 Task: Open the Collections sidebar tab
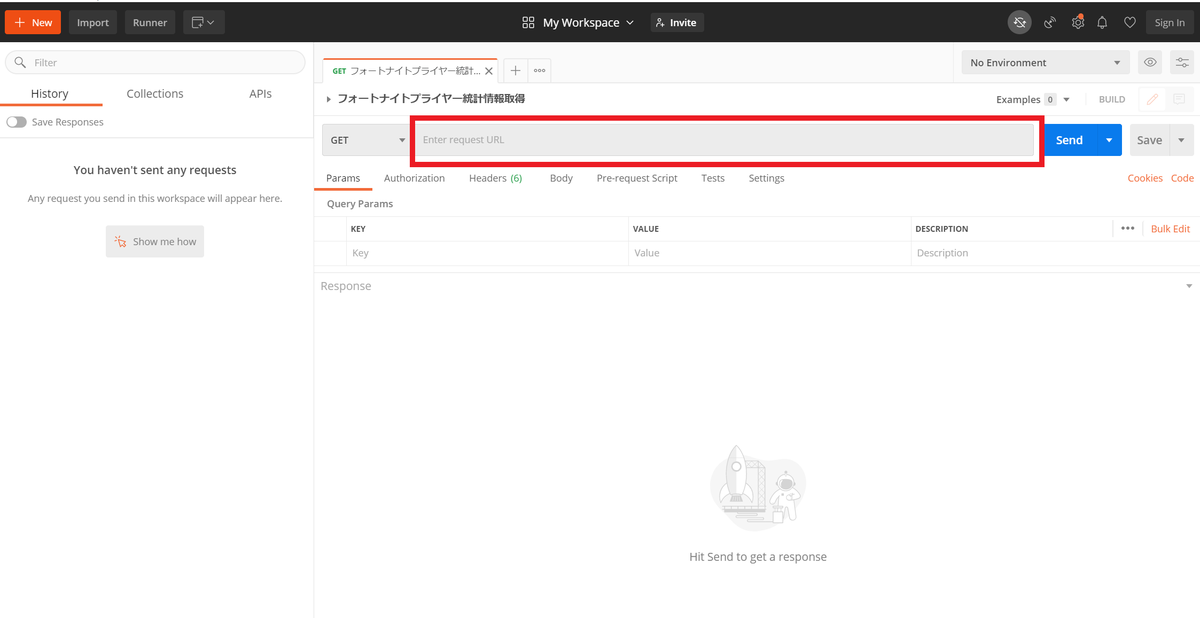point(154,93)
